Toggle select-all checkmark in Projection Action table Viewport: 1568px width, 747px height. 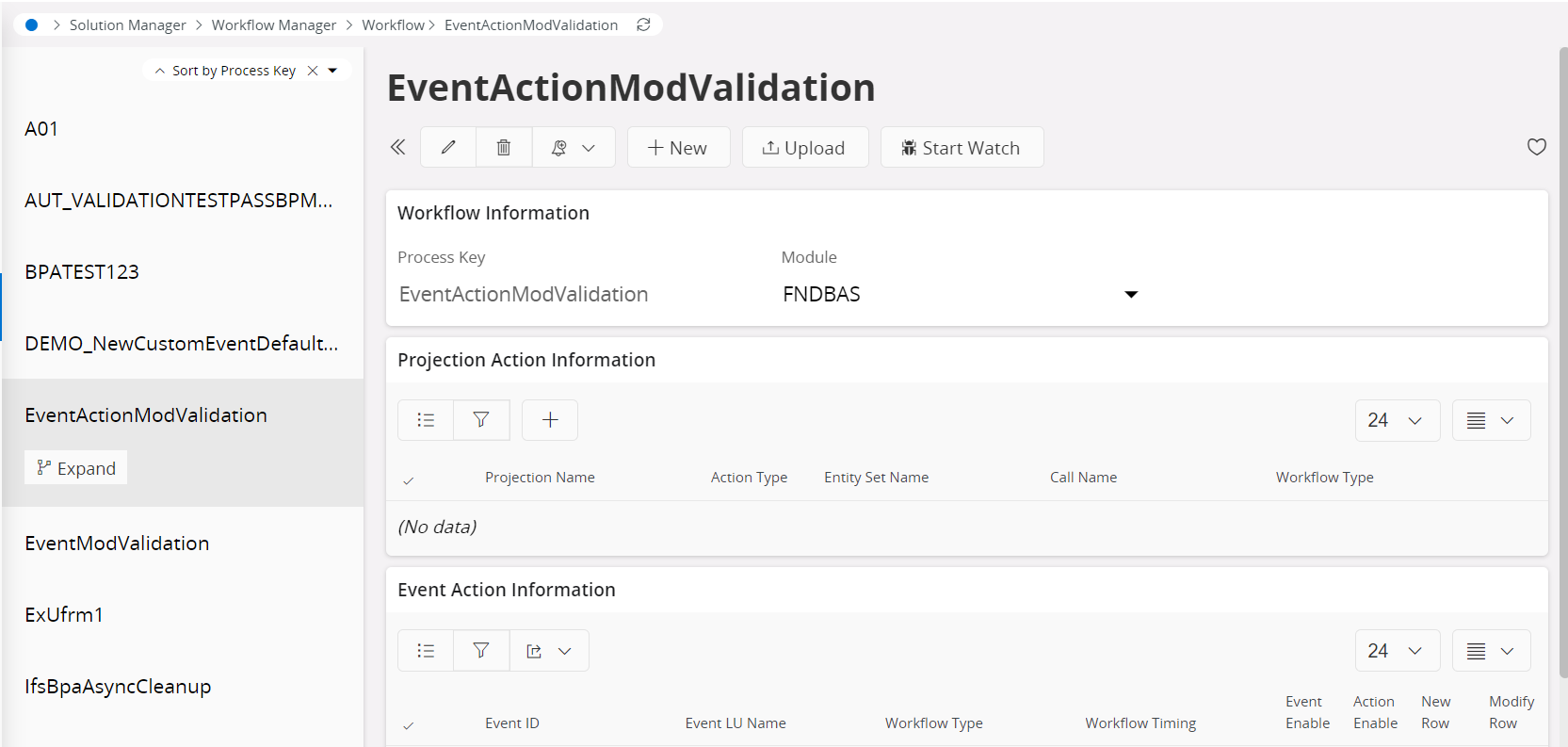pyautogui.click(x=409, y=480)
